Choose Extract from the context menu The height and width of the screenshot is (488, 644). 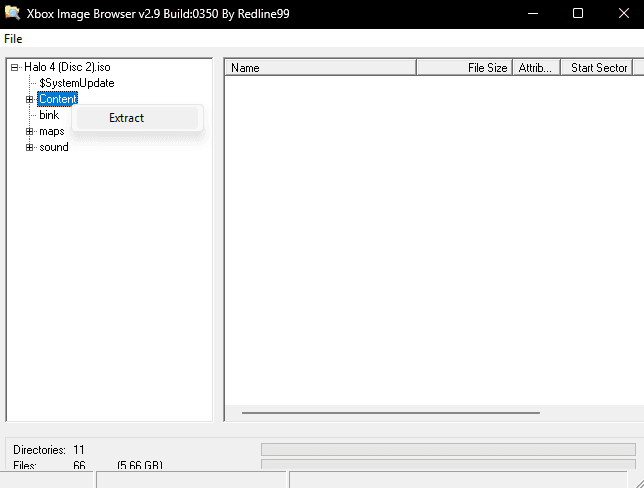pyautogui.click(x=126, y=118)
